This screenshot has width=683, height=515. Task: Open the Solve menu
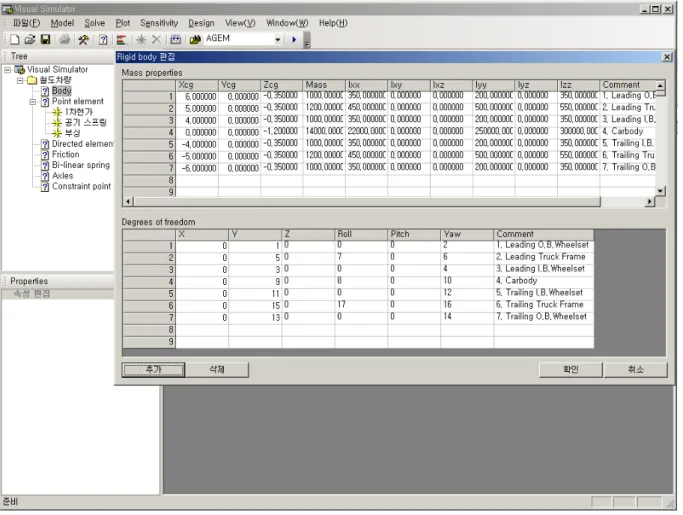[x=95, y=23]
